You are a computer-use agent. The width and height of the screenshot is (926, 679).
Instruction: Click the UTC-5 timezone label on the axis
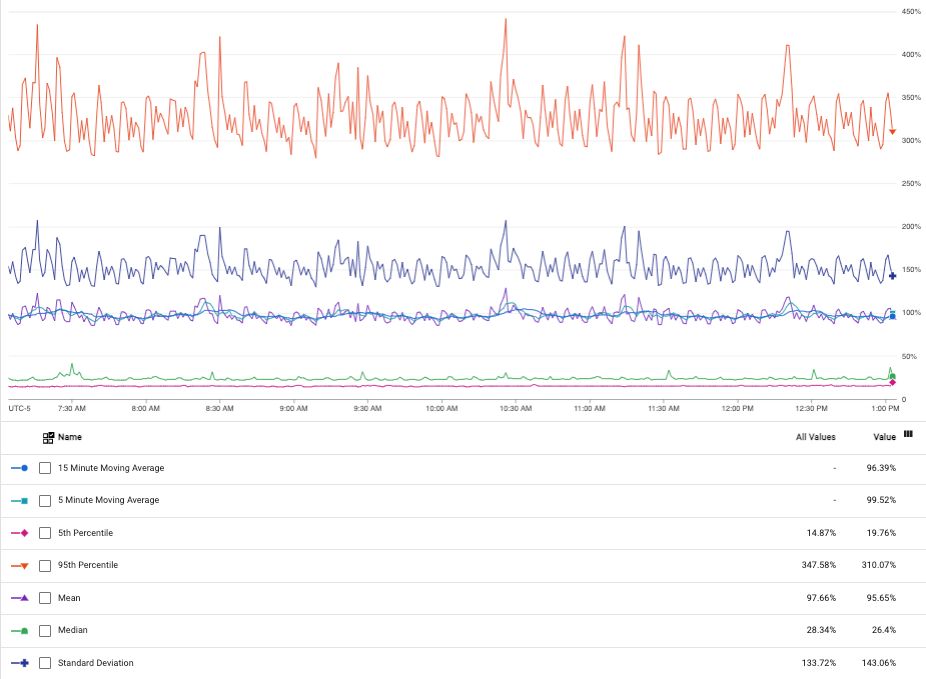coord(18,408)
